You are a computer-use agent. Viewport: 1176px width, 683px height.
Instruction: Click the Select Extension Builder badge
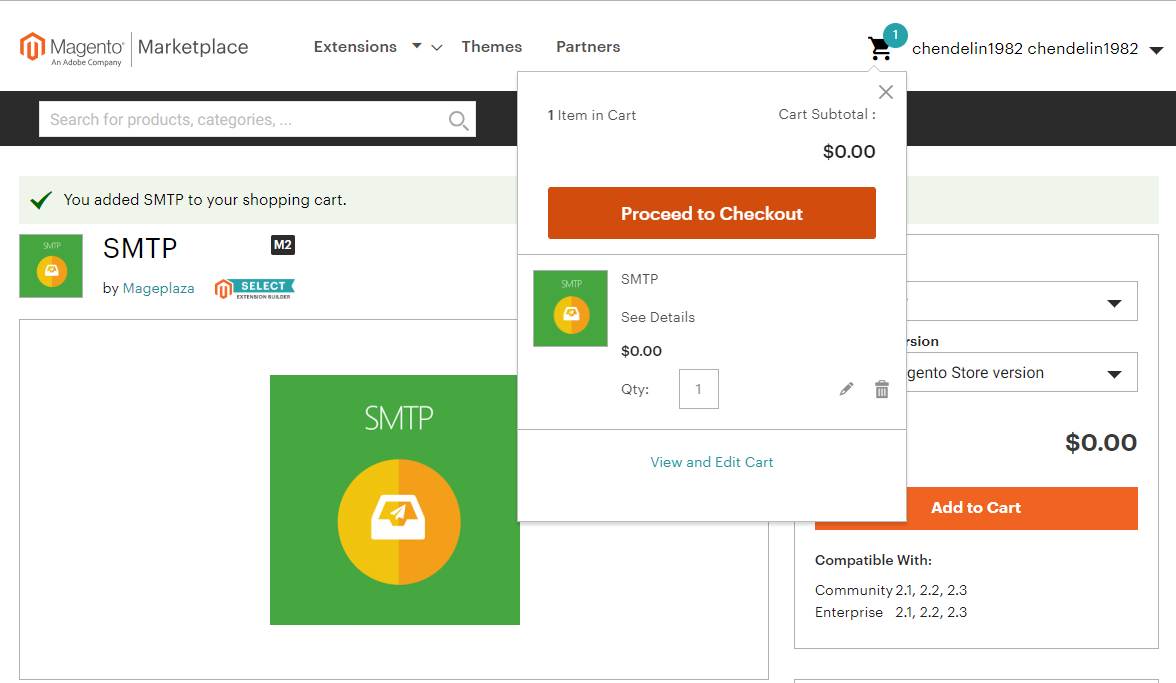click(254, 289)
